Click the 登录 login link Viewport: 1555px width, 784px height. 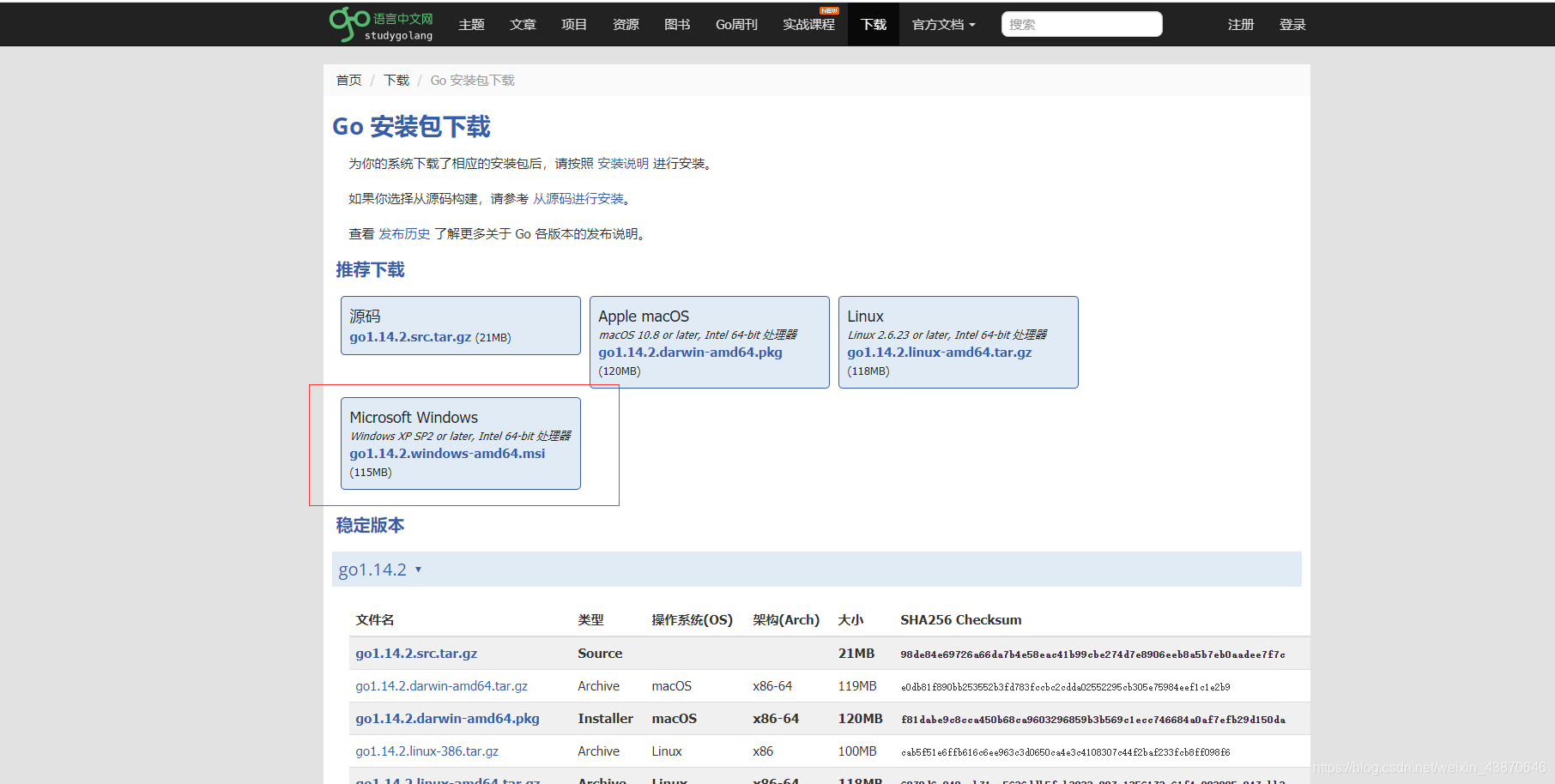(x=1292, y=25)
